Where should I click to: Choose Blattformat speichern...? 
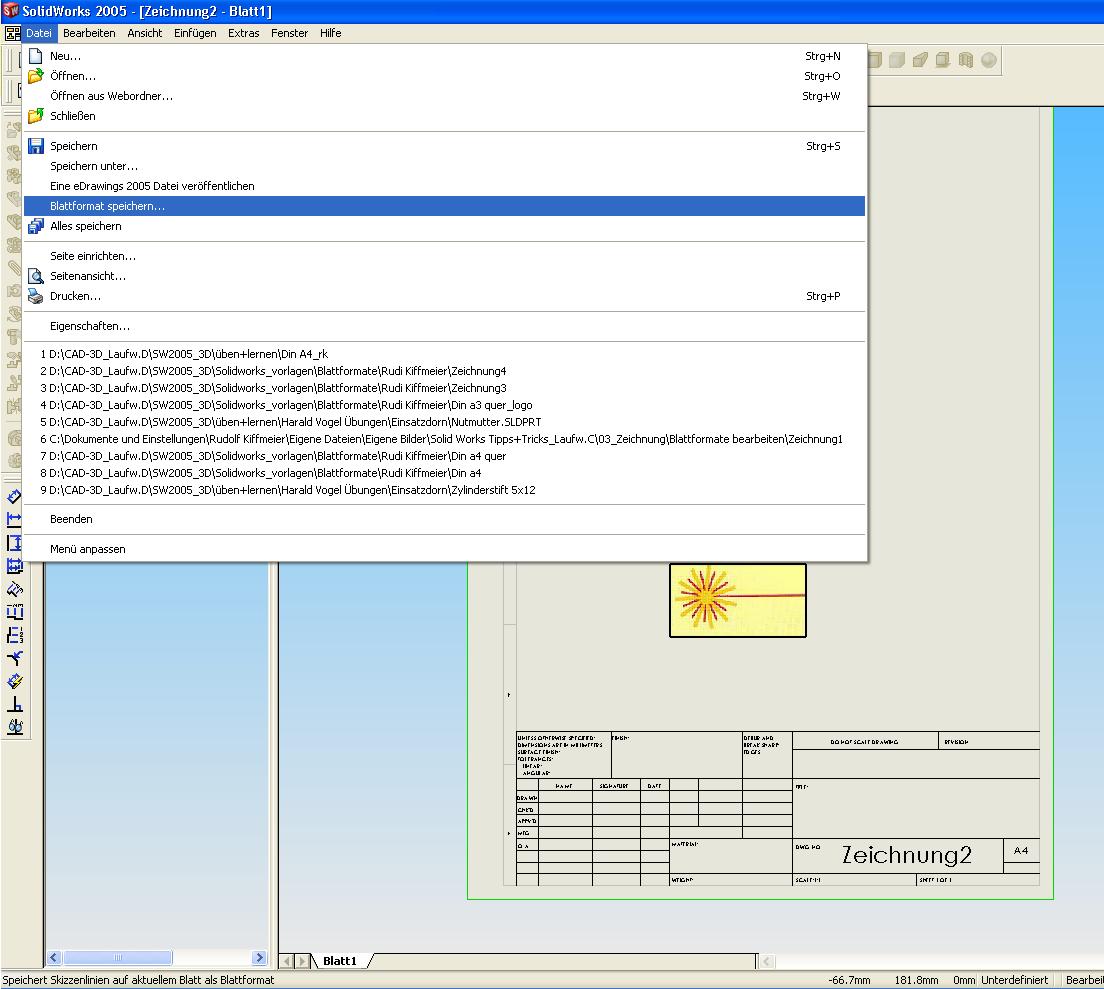[x=444, y=206]
